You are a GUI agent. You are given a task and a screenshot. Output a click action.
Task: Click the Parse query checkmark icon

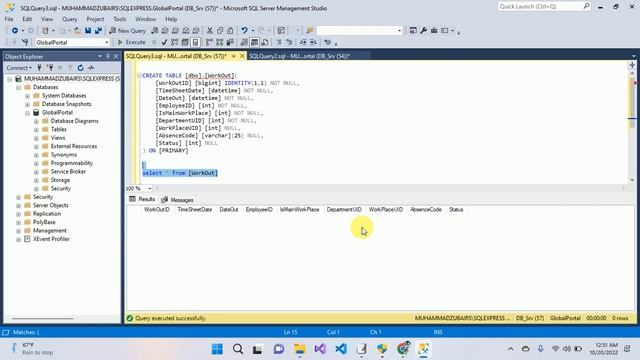coord(164,42)
